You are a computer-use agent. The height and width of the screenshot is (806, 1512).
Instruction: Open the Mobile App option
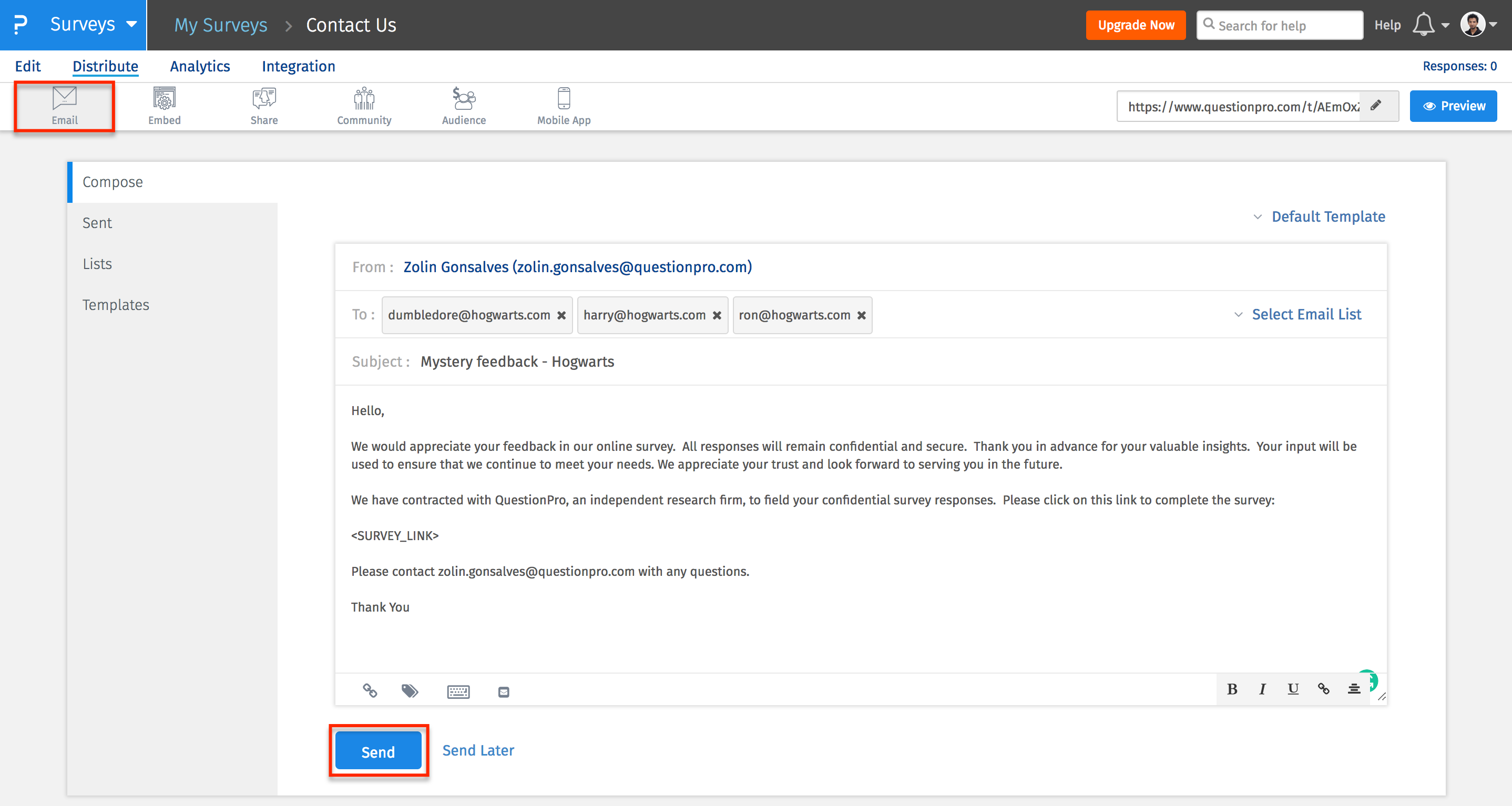tap(564, 106)
